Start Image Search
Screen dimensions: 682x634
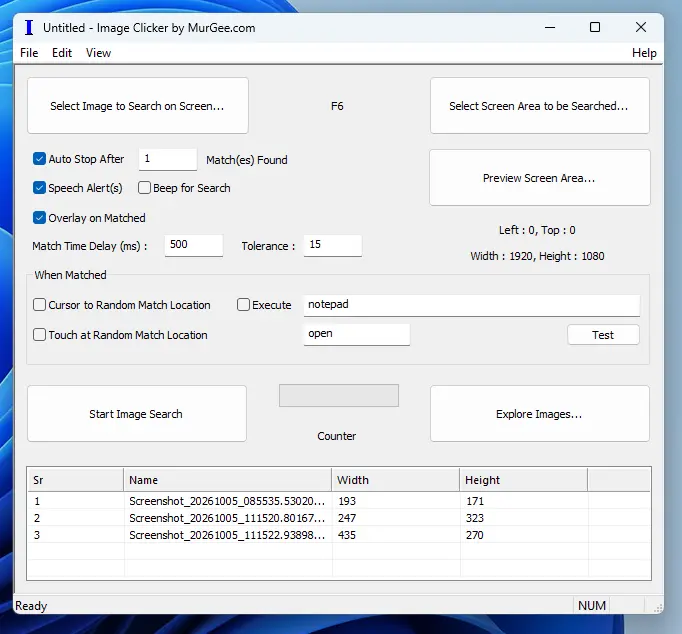[137, 414]
